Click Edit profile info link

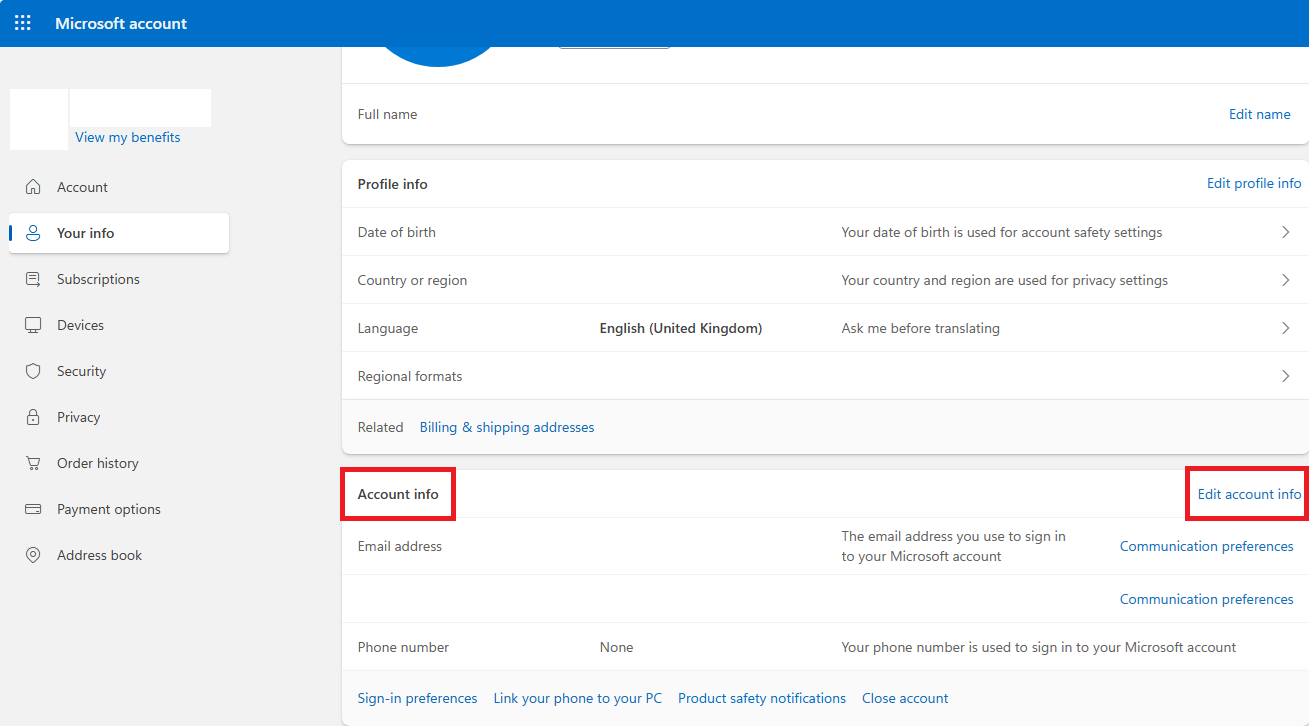pos(1254,183)
